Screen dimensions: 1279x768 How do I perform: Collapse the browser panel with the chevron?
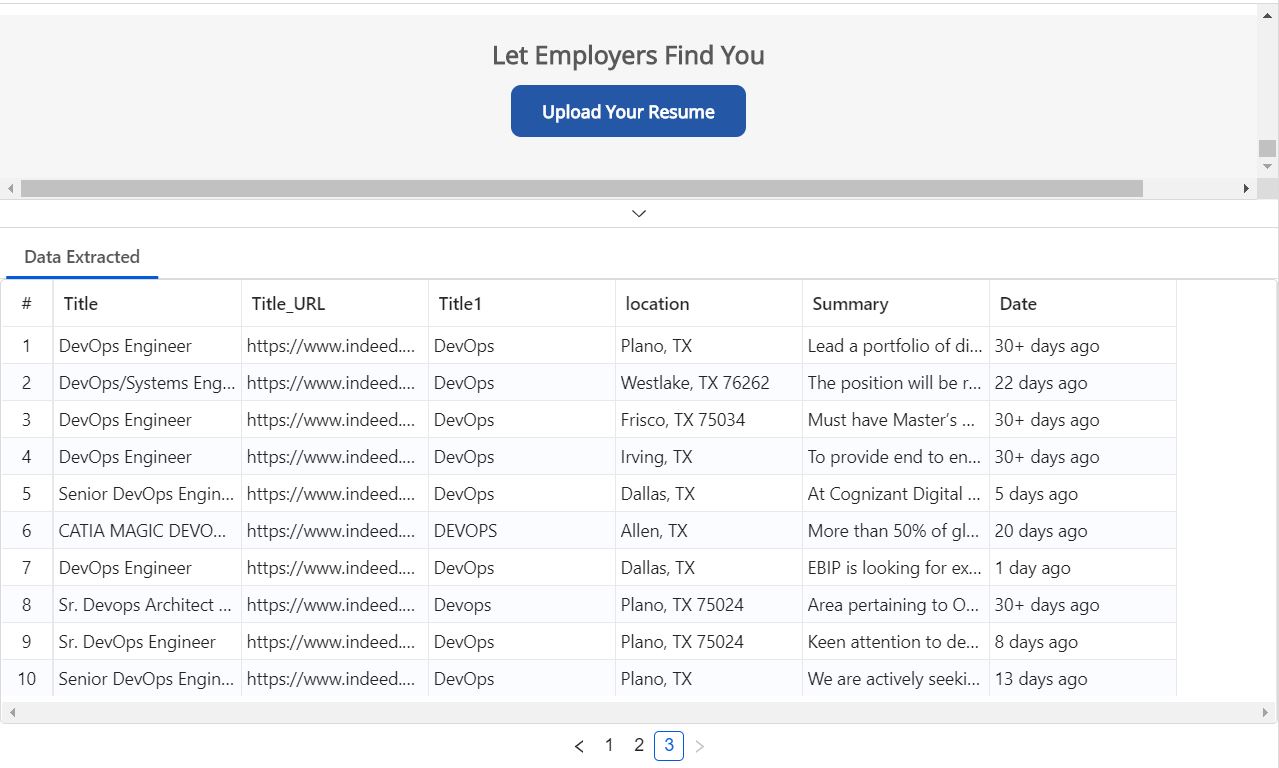tap(639, 213)
